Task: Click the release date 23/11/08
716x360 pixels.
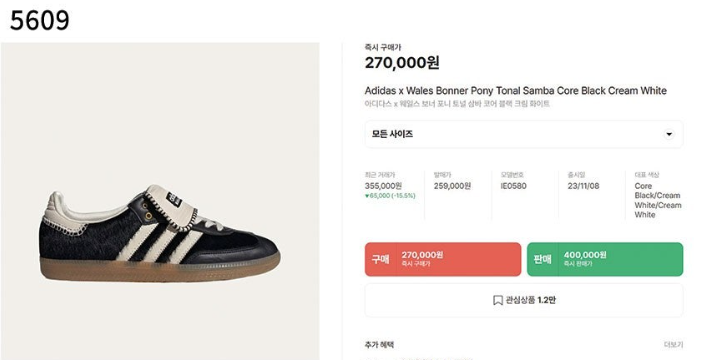Action: point(583,186)
